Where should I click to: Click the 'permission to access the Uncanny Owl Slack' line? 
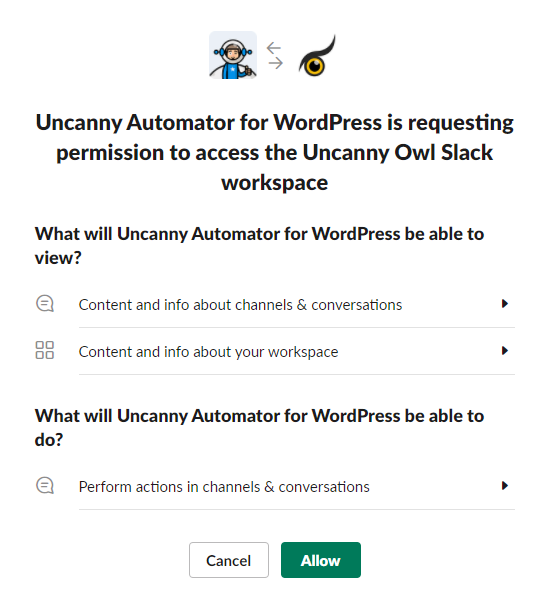[x=275, y=153]
